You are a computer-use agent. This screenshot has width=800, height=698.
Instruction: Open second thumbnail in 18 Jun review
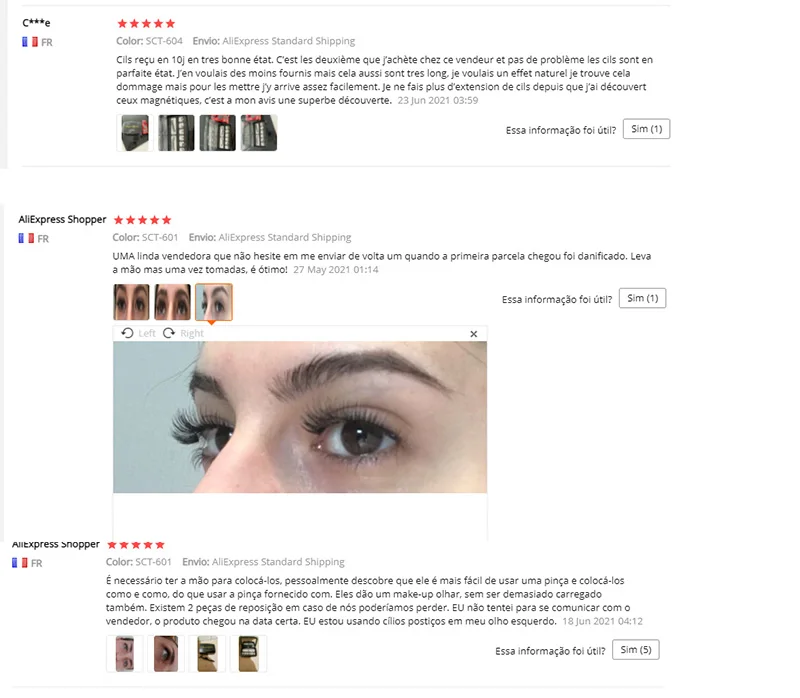pyautogui.click(x=166, y=654)
